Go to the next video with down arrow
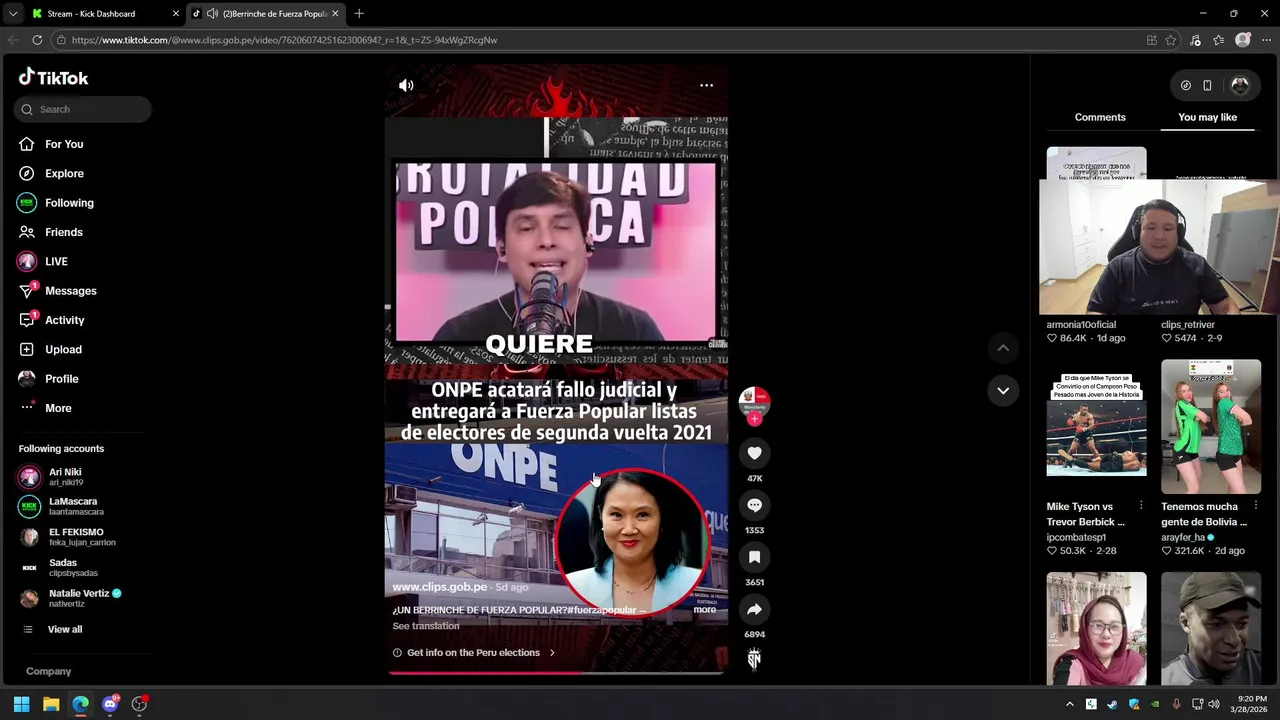1280x720 pixels. [1003, 390]
